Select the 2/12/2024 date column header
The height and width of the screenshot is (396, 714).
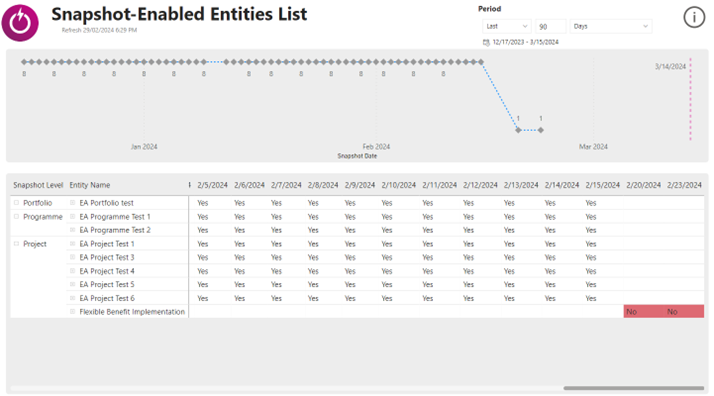click(x=480, y=185)
